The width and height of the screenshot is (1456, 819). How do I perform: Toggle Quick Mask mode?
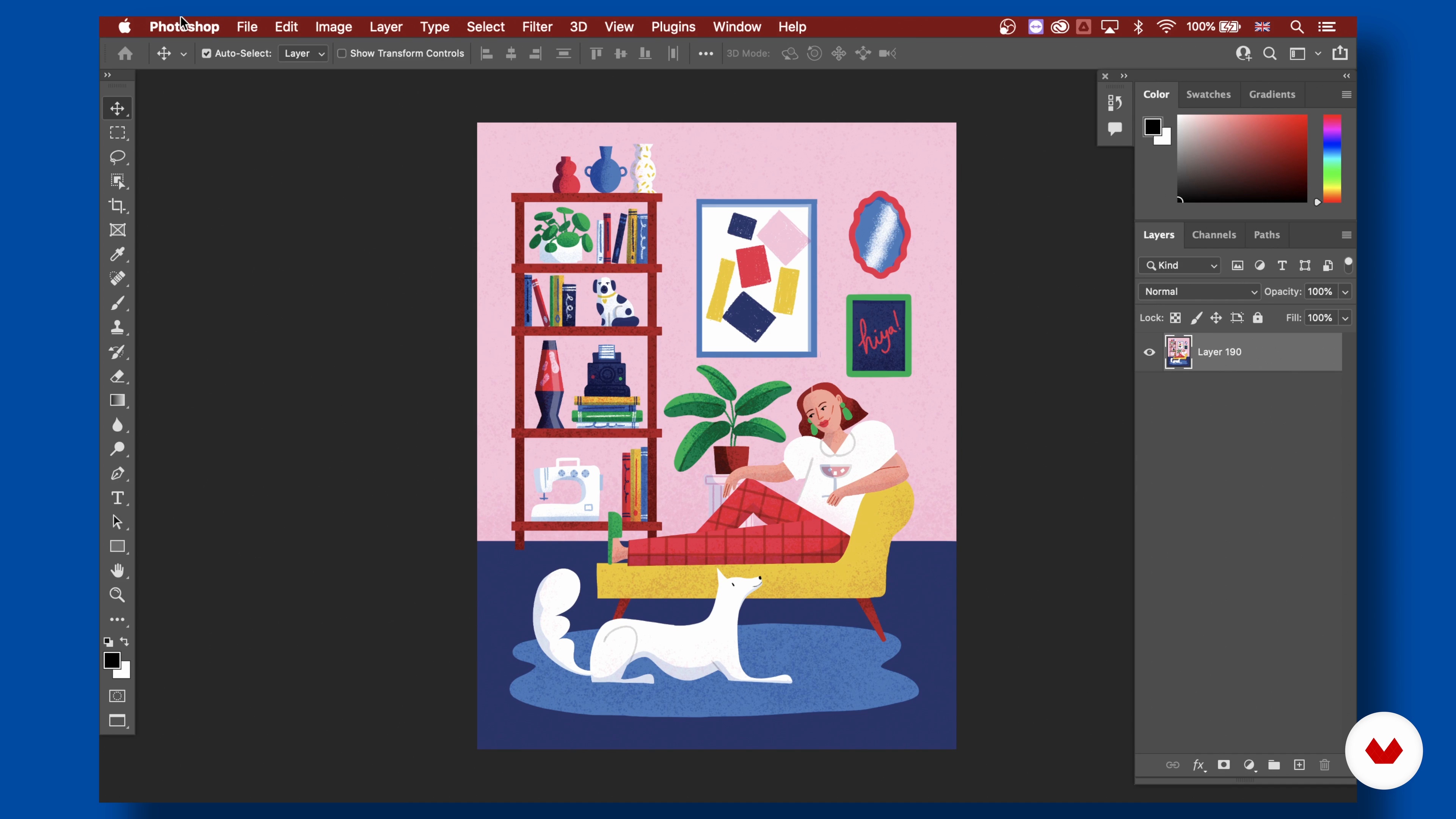[x=118, y=697]
